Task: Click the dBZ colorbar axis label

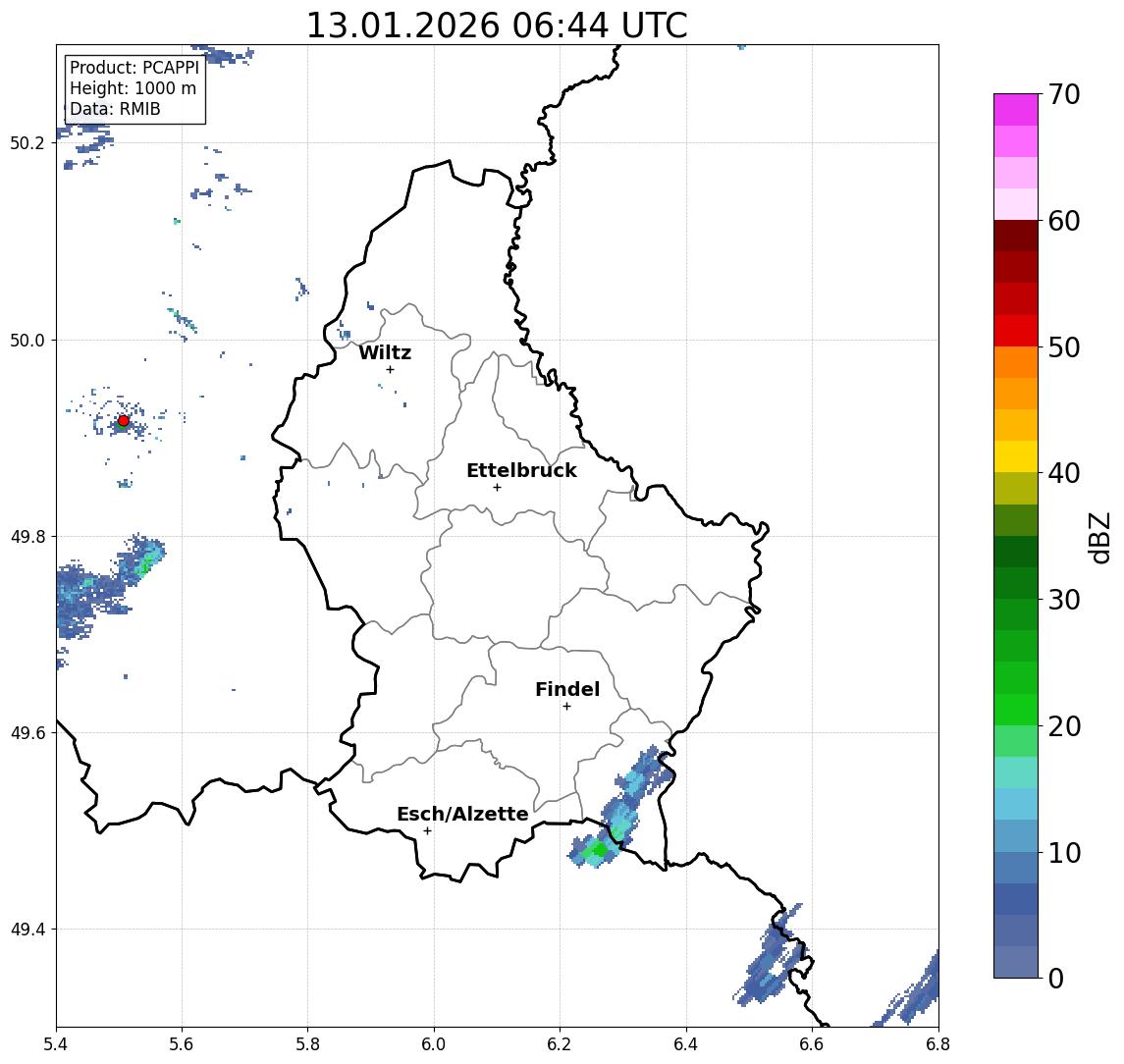Action: pyautogui.click(x=1098, y=538)
